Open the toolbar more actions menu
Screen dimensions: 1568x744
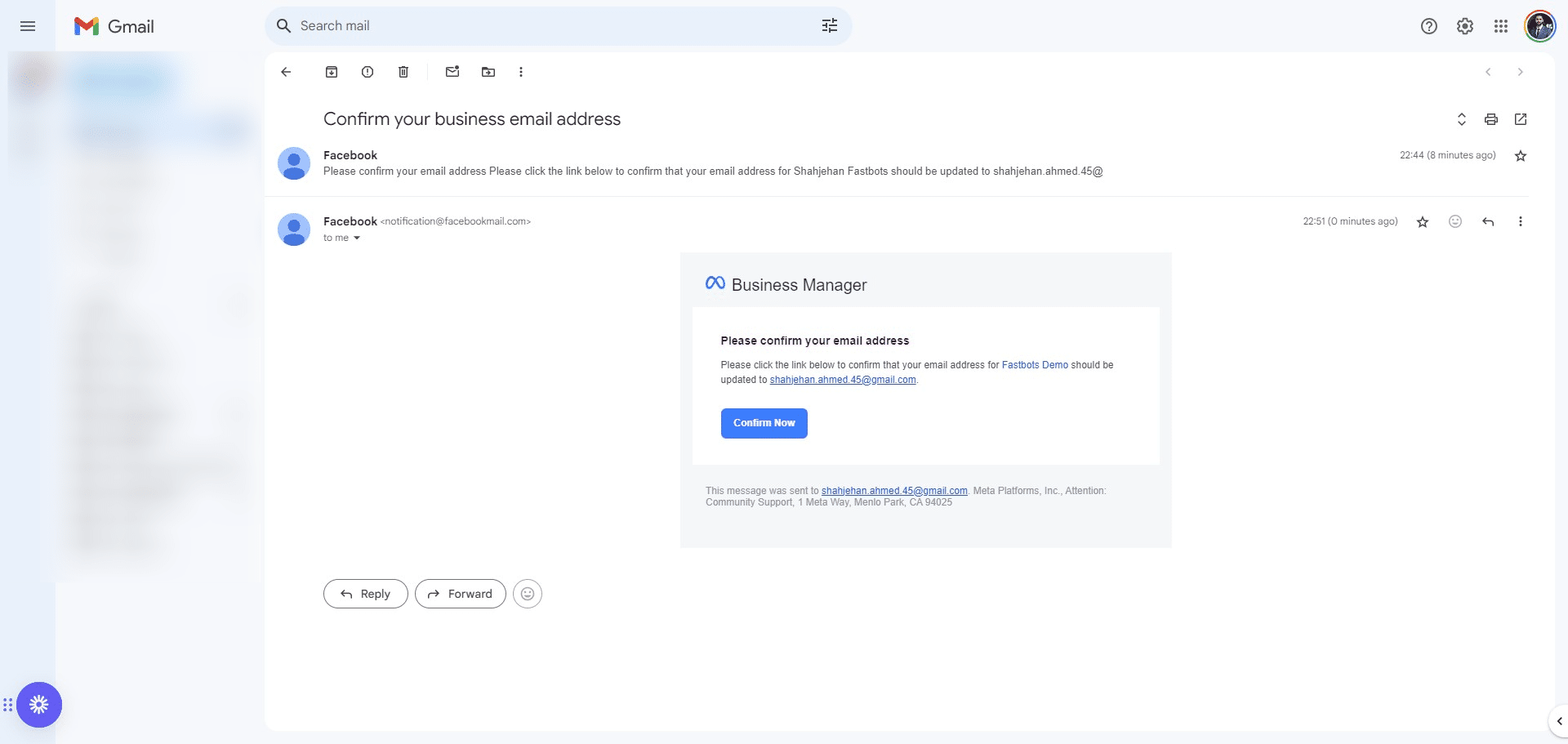tap(521, 72)
